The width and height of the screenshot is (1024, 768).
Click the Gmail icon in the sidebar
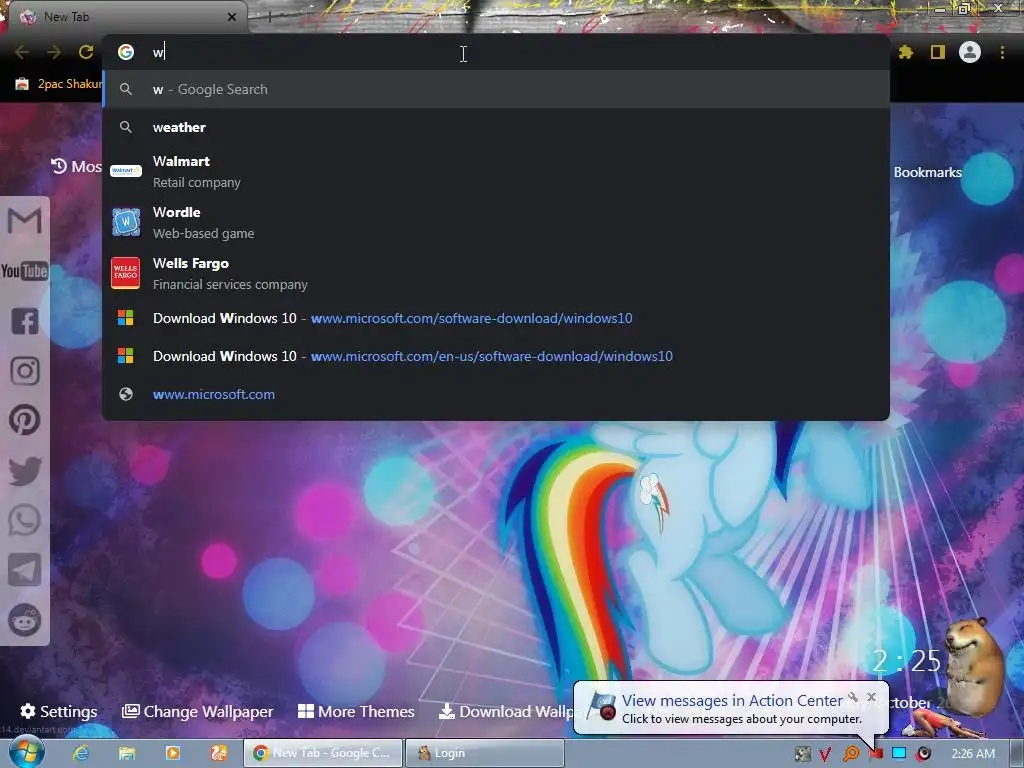click(x=24, y=220)
